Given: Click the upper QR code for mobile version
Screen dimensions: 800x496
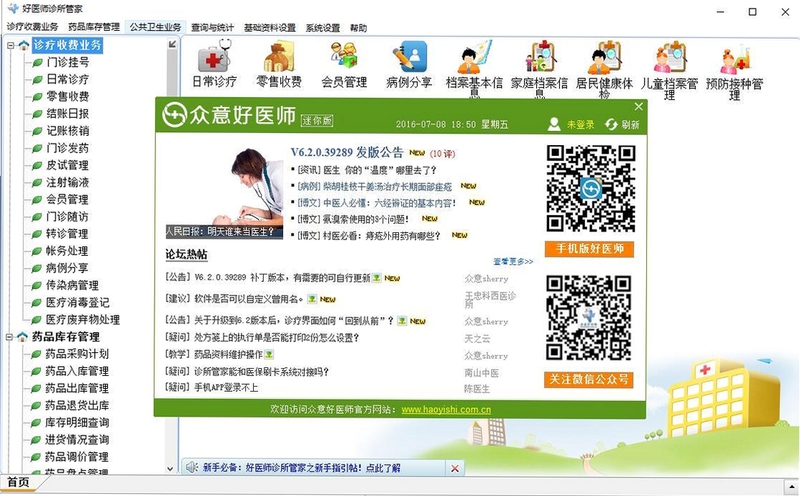Looking at the screenshot, I should pos(590,188).
